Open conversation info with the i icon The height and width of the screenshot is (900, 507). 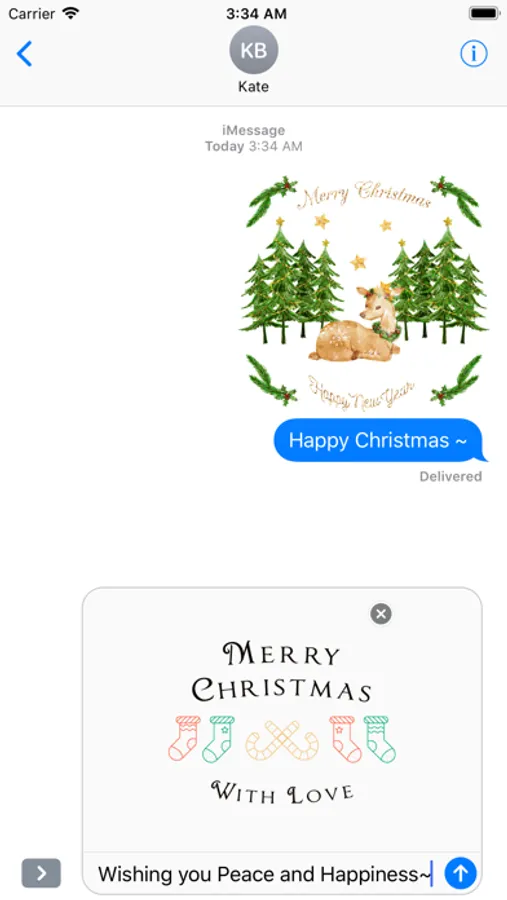coord(474,54)
